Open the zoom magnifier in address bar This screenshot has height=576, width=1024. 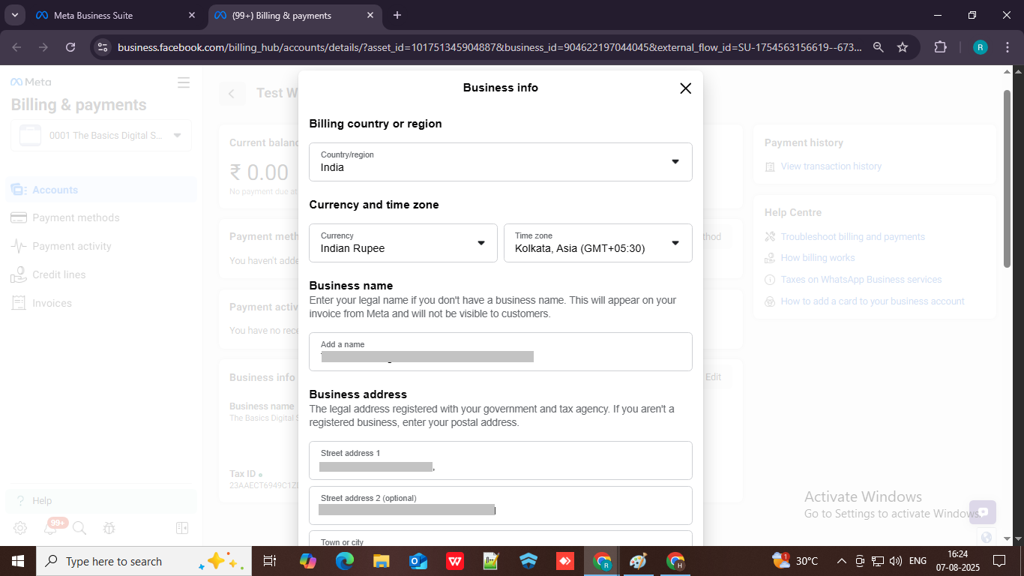(878, 47)
